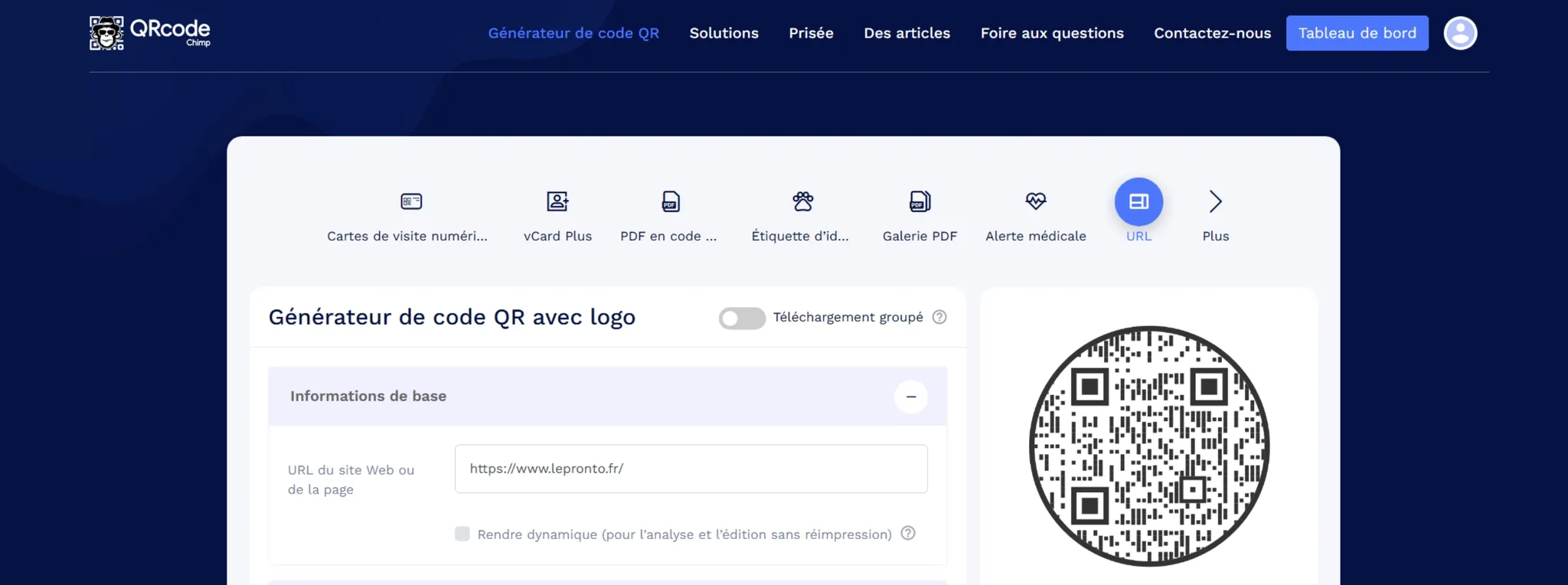
Task: Click the URL du site Web ou de la page label
Action: click(351, 479)
